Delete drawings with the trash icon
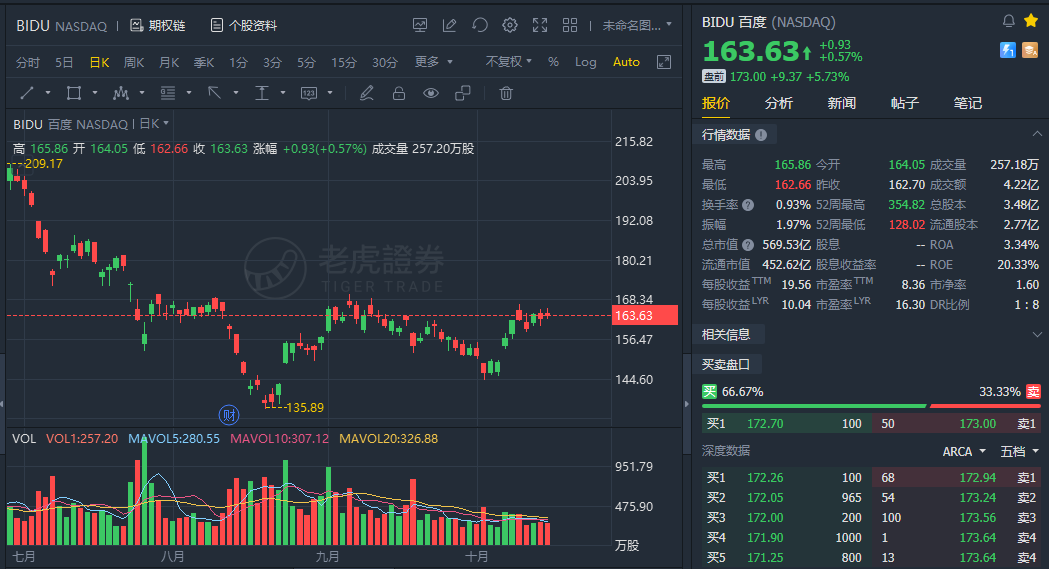The height and width of the screenshot is (569, 1049). (506, 93)
